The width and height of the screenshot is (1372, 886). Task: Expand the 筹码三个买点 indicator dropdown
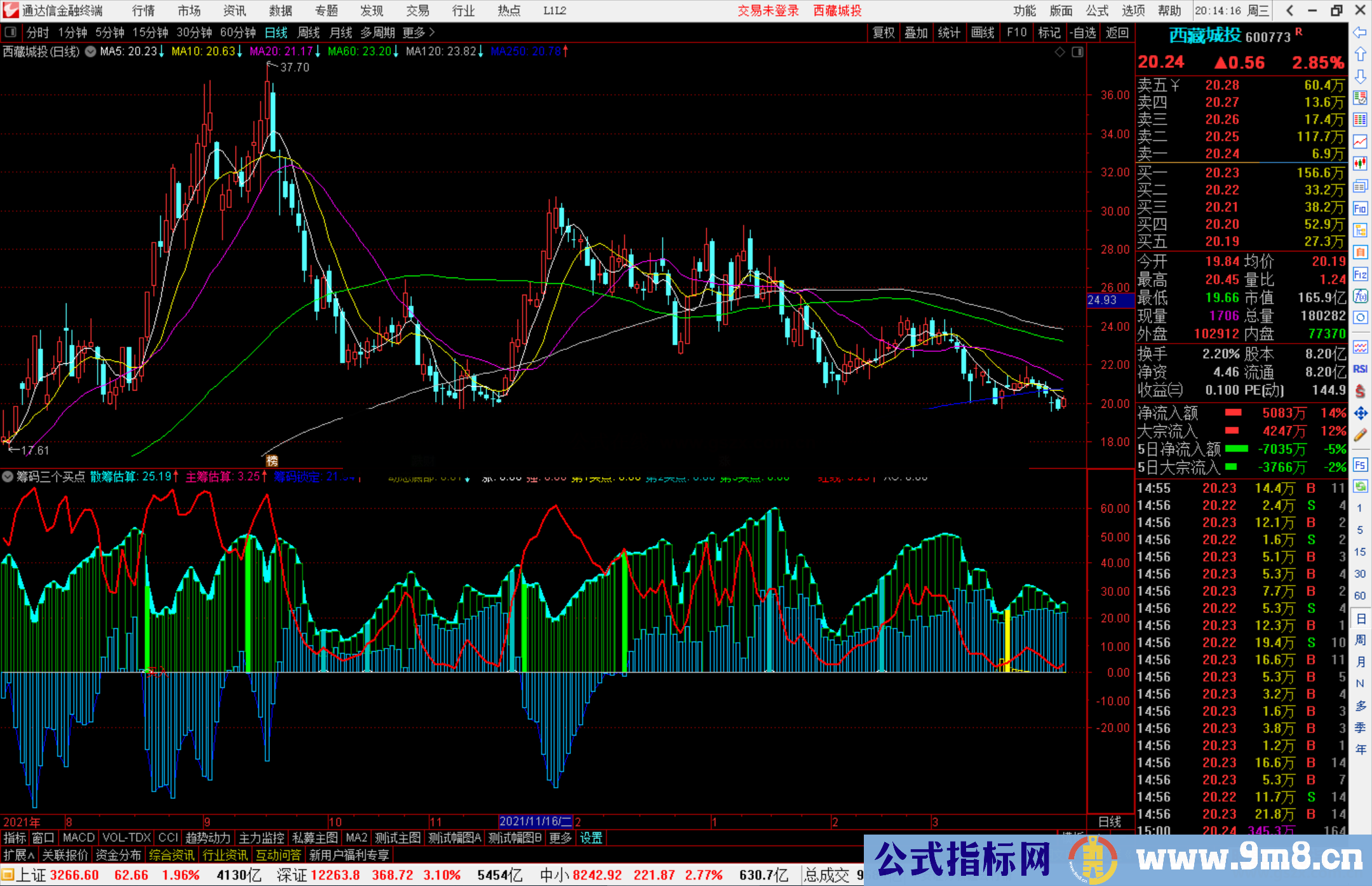[8, 476]
